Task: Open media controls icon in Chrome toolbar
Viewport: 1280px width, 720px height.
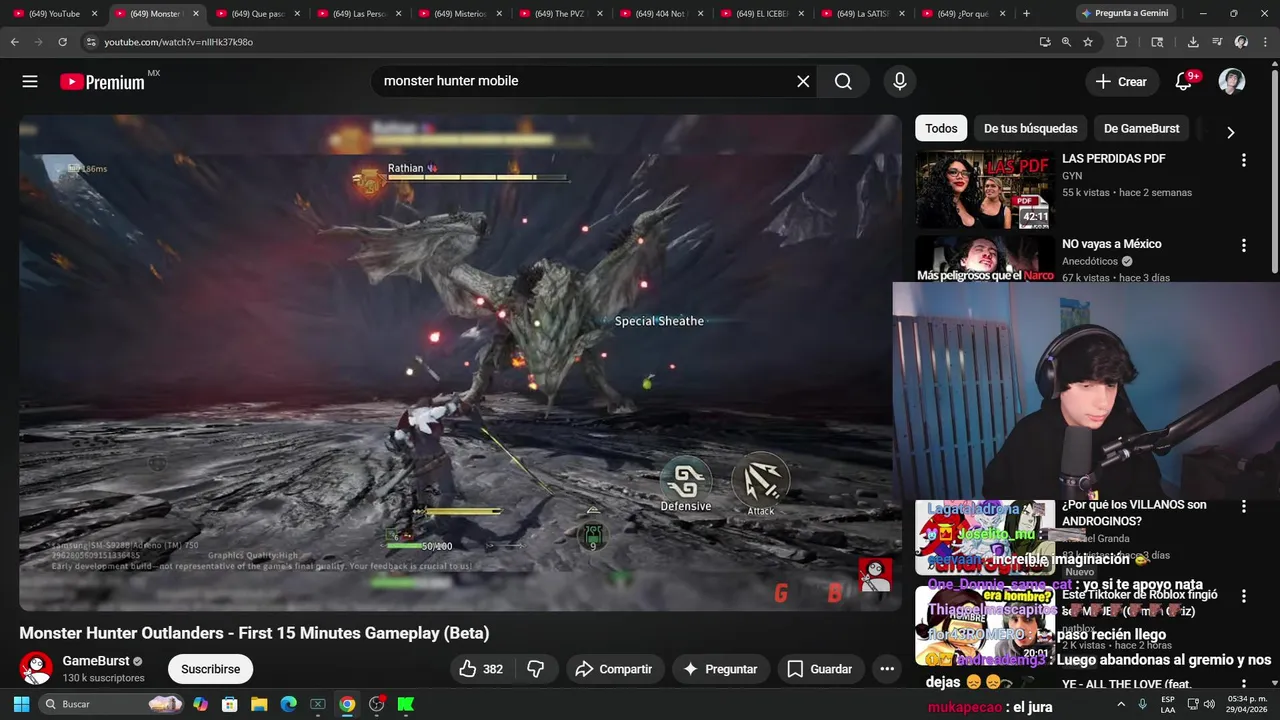Action: tap(1217, 42)
